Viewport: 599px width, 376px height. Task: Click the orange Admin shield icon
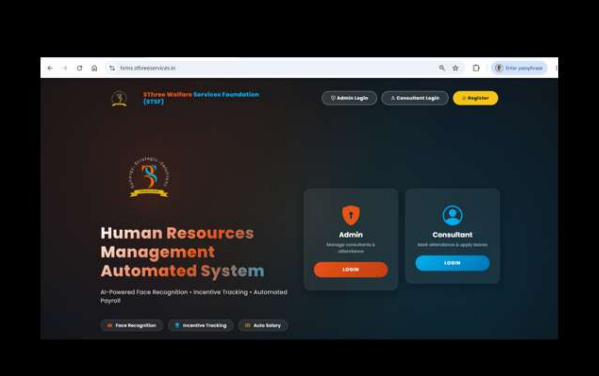pyautogui.click(x=351, y=215)
